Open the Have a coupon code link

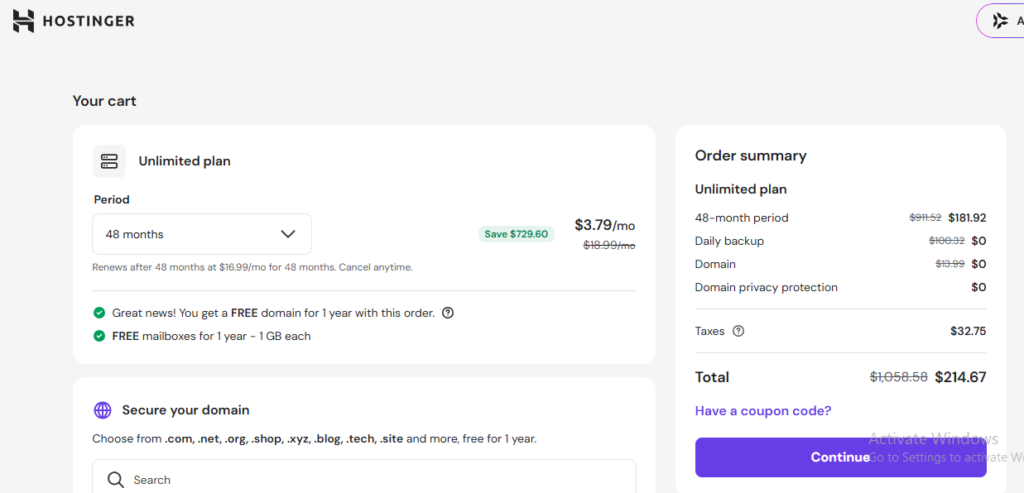click(763, 411)
